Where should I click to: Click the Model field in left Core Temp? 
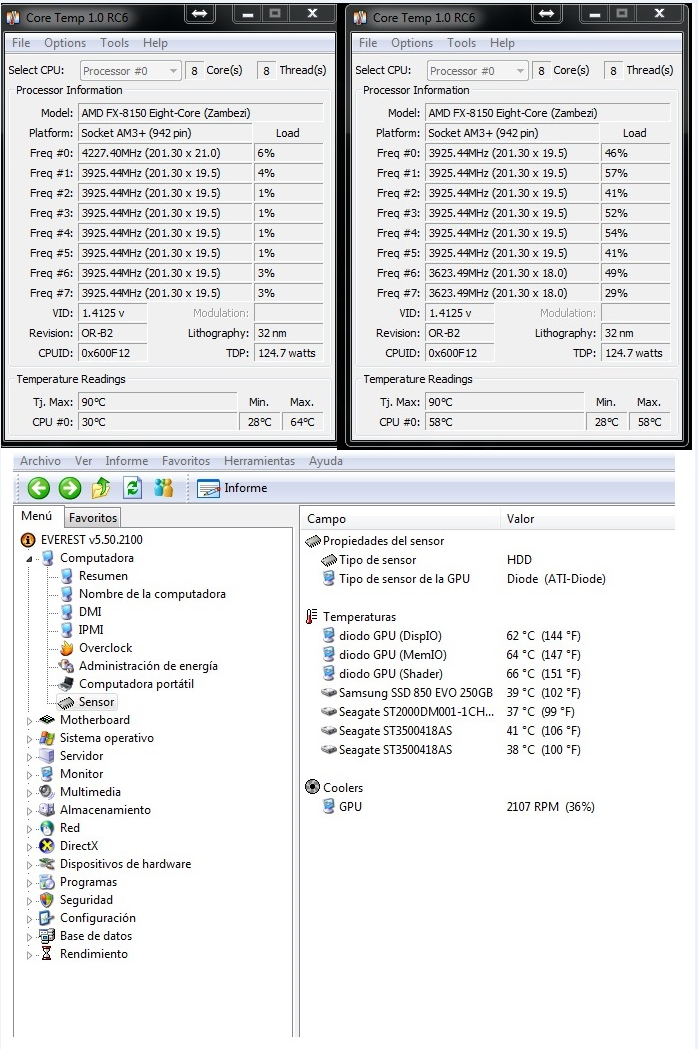[201, 113]
